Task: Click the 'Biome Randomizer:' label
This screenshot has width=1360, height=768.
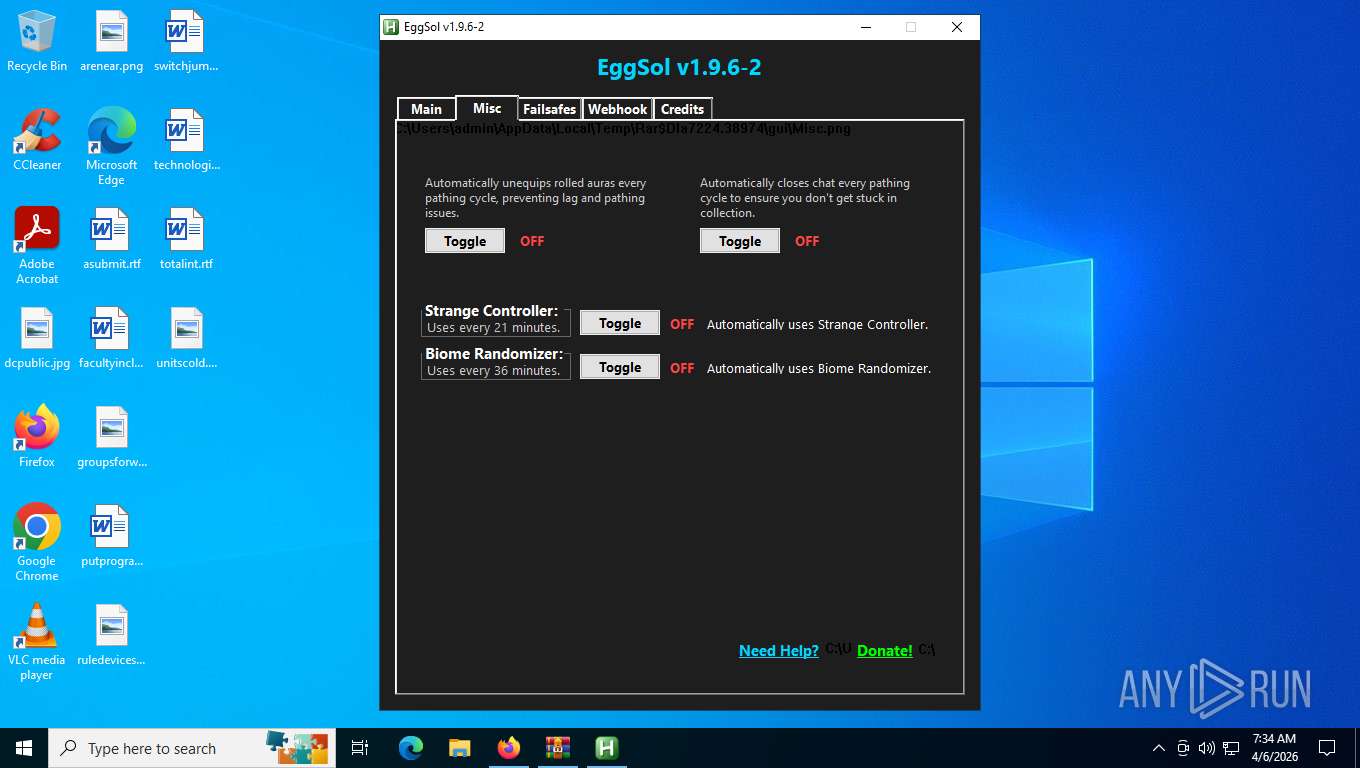Action: pyautogui.click(x=494, y=354)
